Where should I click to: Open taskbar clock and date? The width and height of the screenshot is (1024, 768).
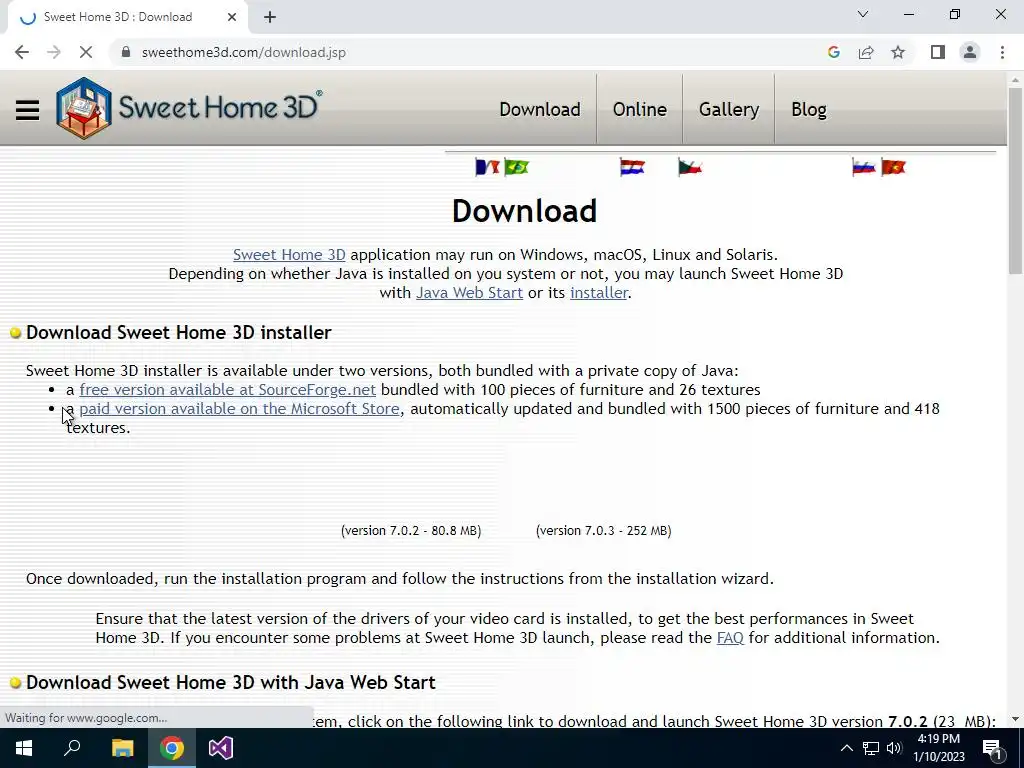point(938,748)
